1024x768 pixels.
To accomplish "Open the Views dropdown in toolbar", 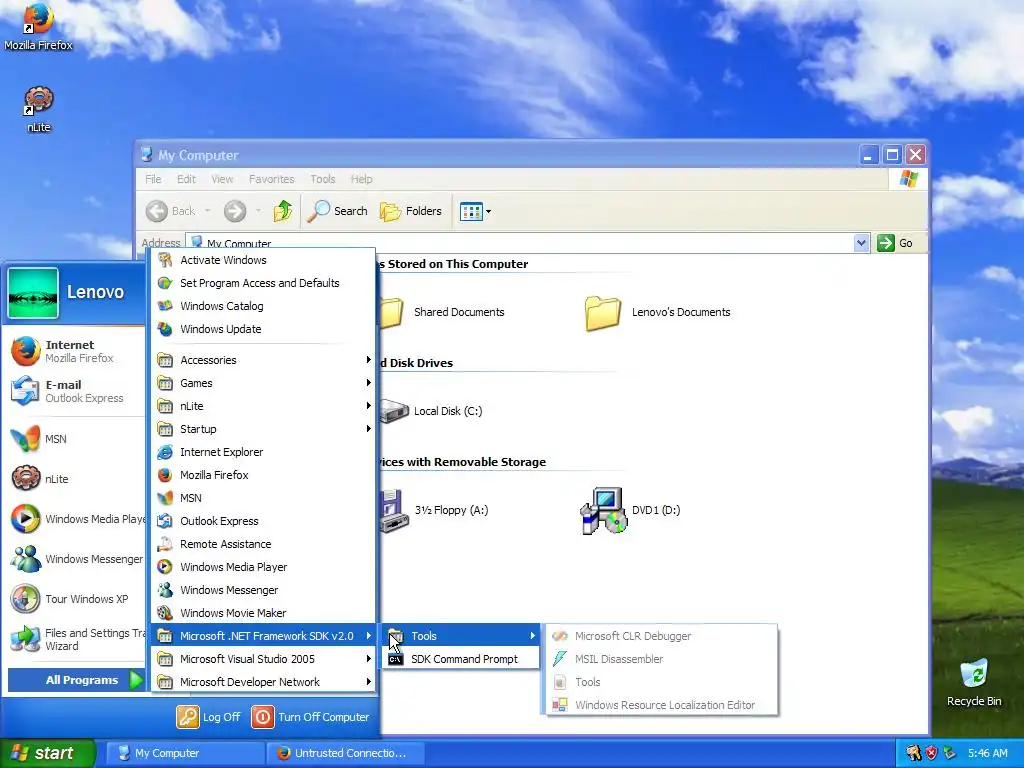I will [475, 211].
